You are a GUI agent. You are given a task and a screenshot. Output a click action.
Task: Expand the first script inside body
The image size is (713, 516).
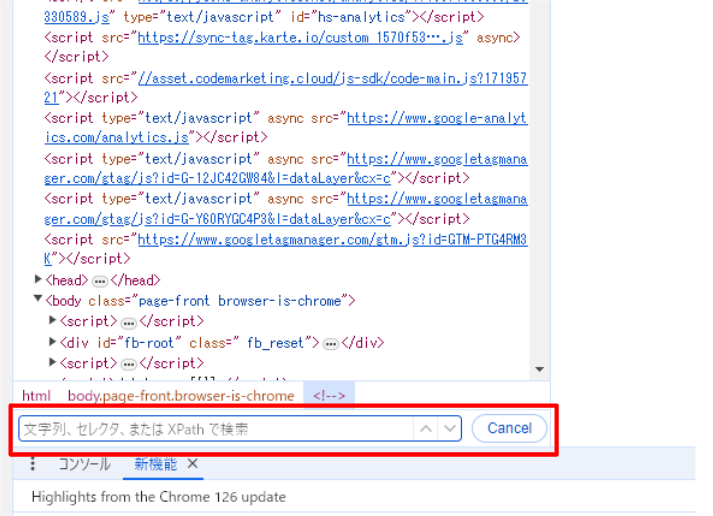pyautogui.click(x=53, y=321)
